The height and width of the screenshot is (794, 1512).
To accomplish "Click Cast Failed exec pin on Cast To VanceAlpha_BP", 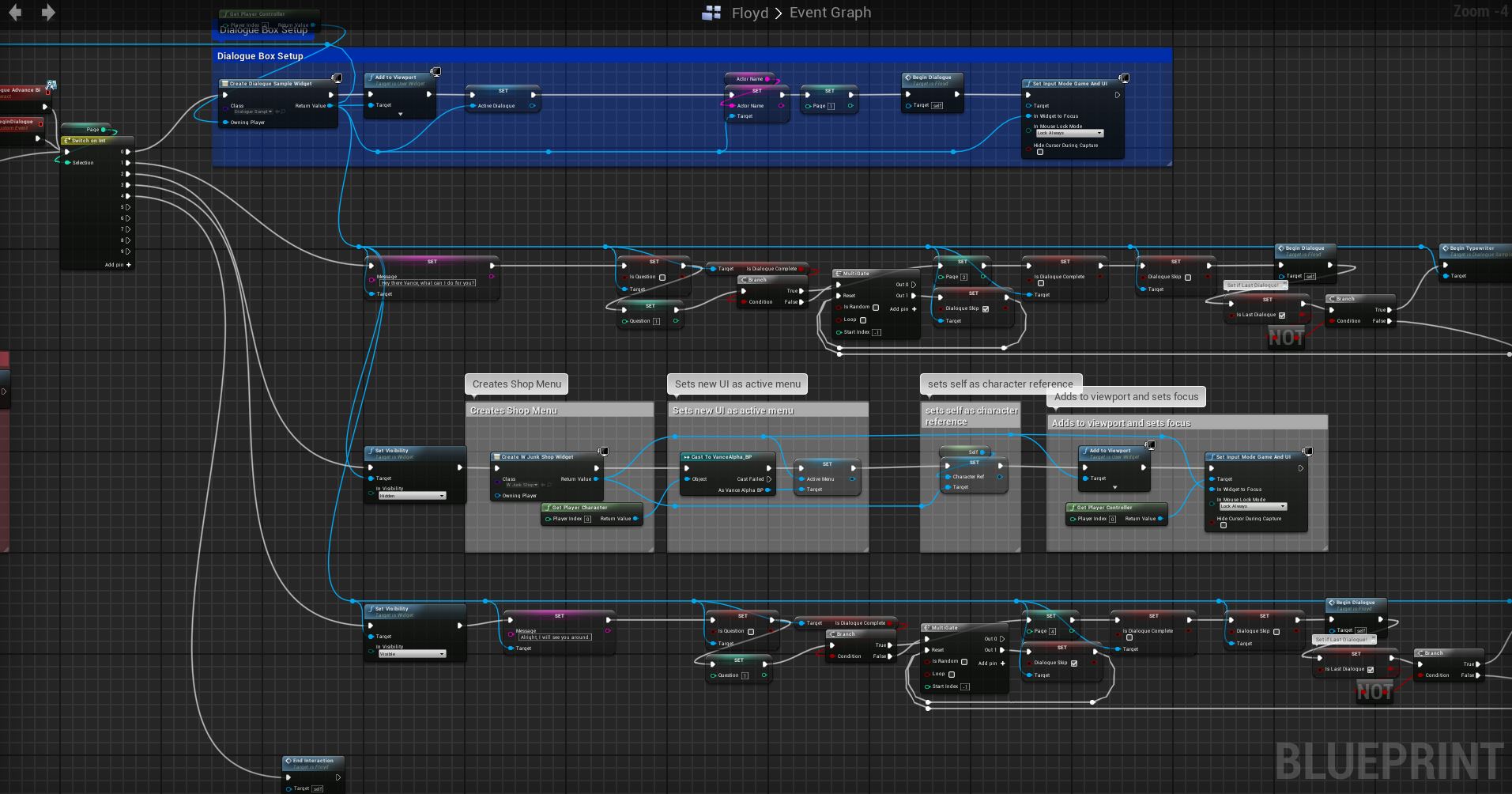I will pos(768,479).
